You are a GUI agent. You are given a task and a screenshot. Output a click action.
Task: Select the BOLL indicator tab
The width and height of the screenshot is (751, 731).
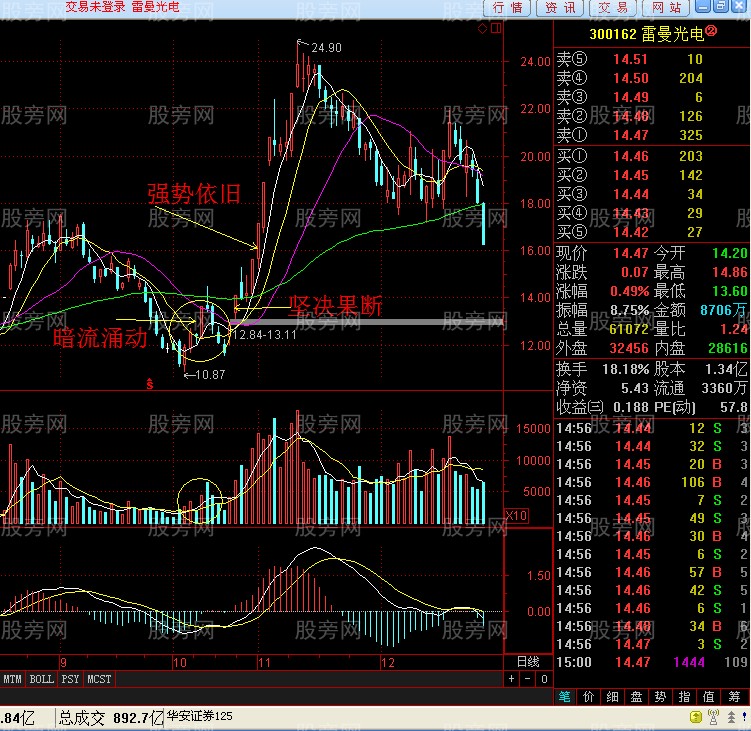(x=41, y=679)
